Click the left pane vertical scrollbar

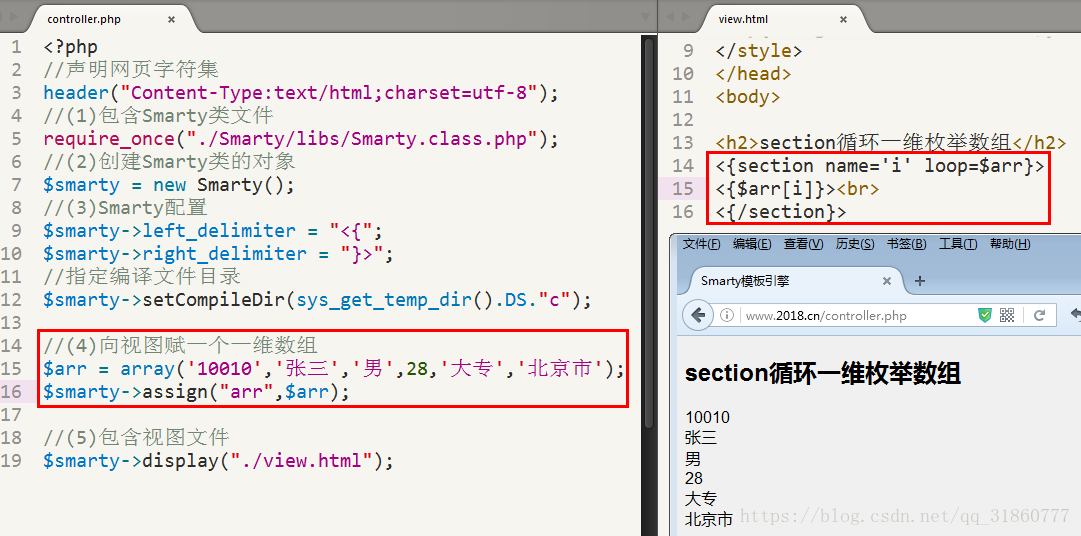coord(648,232)
